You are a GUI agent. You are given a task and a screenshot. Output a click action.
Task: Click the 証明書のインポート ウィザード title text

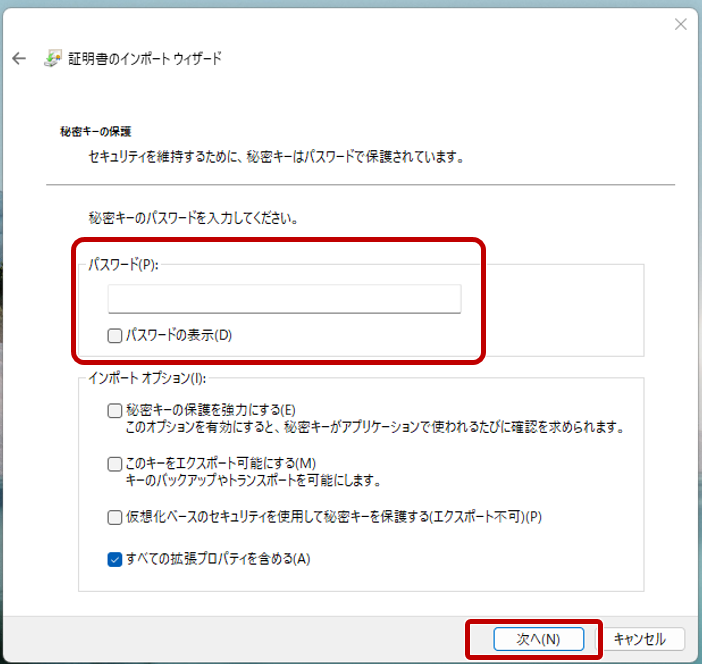(x=145, y=59)
